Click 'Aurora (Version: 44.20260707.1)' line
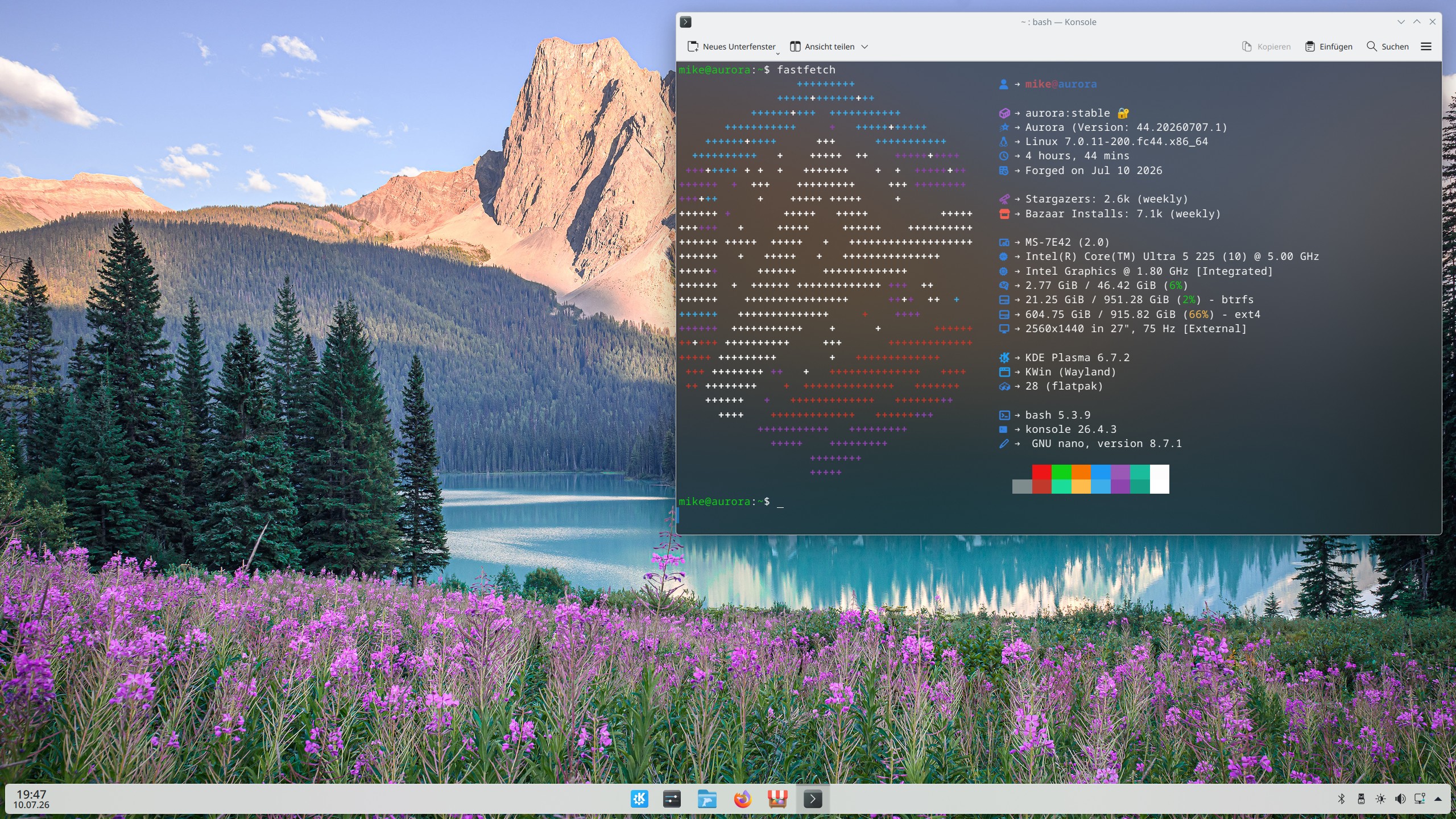 click(x=1126, y=127)
